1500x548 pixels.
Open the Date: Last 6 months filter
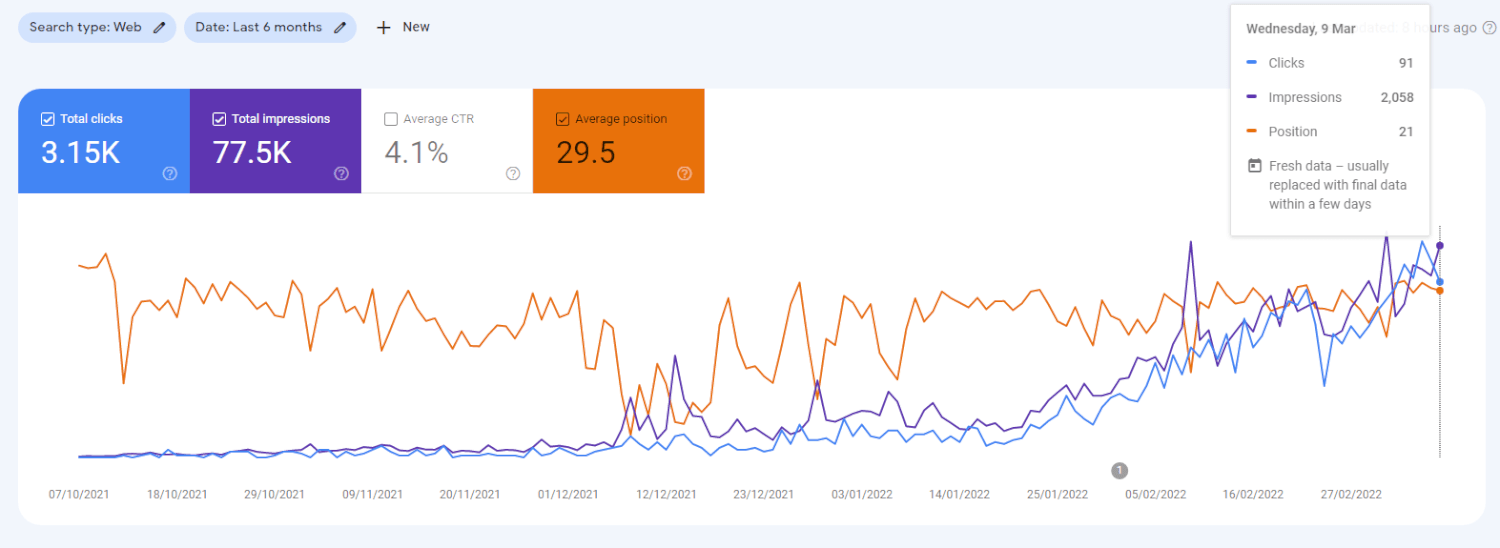[262, 28]
